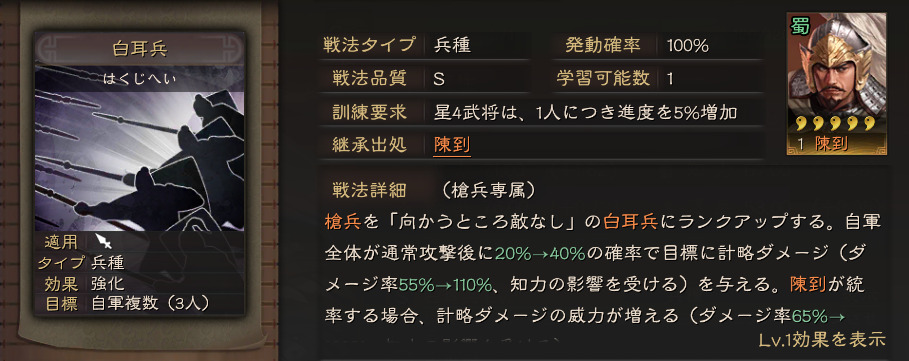Toggle the Lv.1効果を表示 display

[x=822, y=339]
